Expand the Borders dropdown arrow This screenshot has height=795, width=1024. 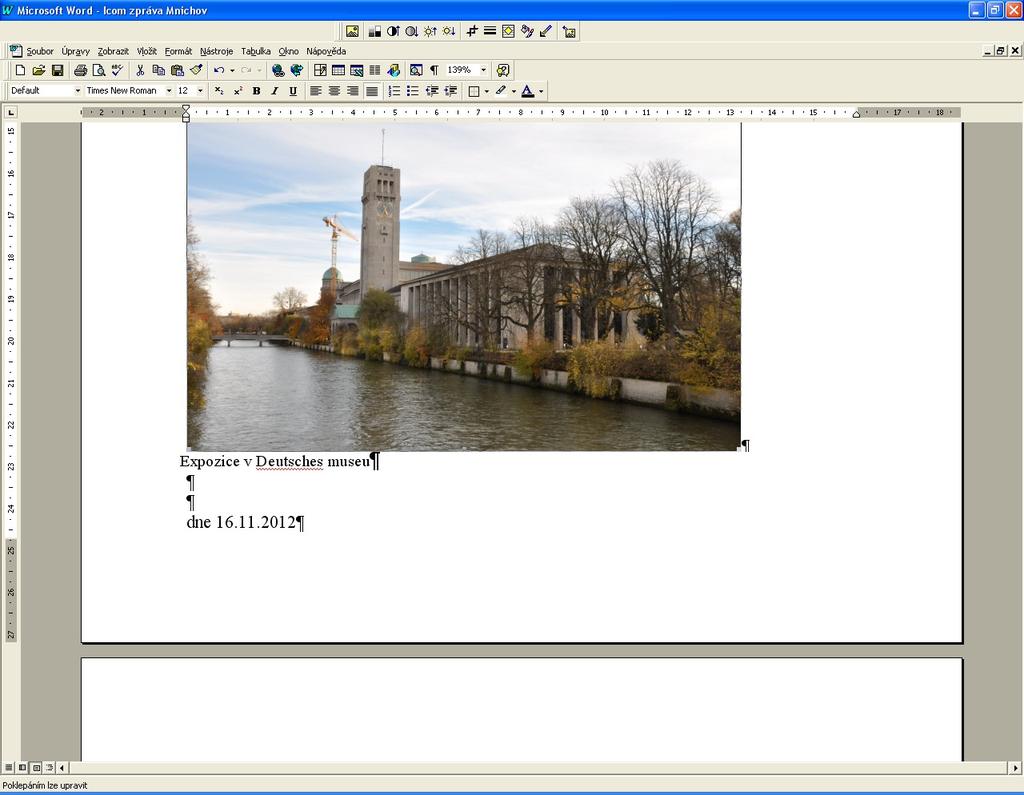487,91
